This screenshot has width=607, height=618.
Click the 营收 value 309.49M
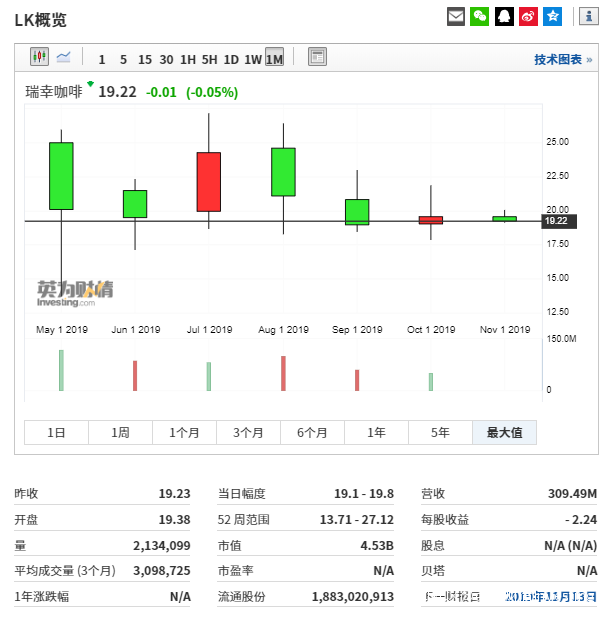[572, 493]
